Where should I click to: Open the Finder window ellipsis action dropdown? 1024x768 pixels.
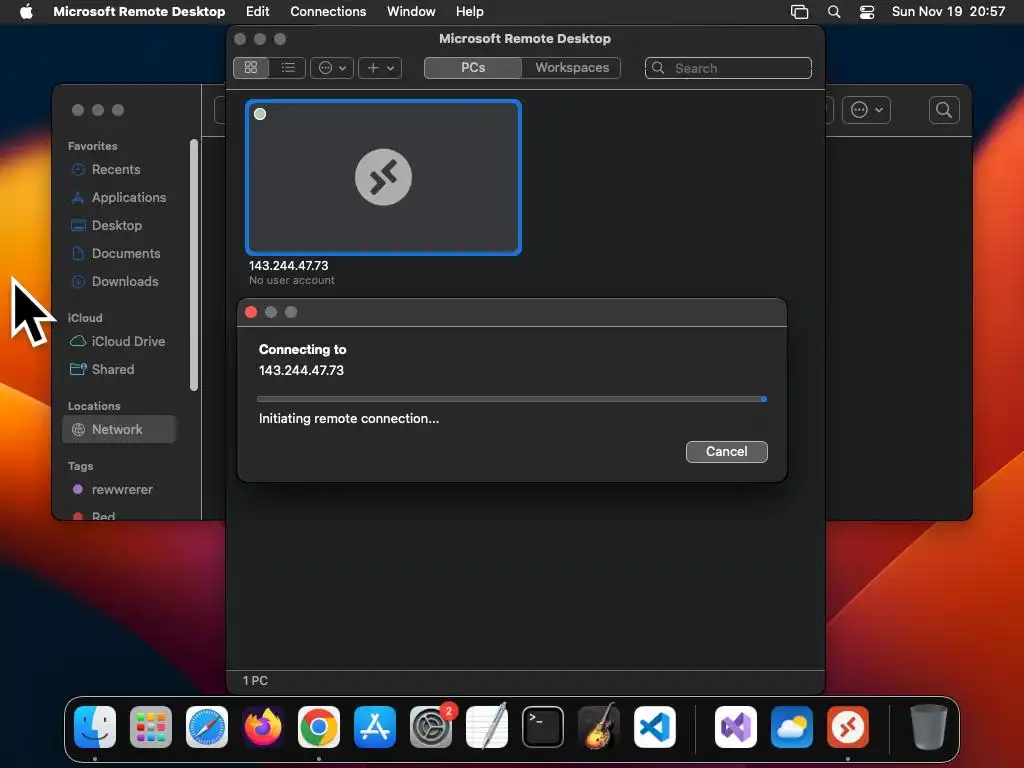coord(867,110)
